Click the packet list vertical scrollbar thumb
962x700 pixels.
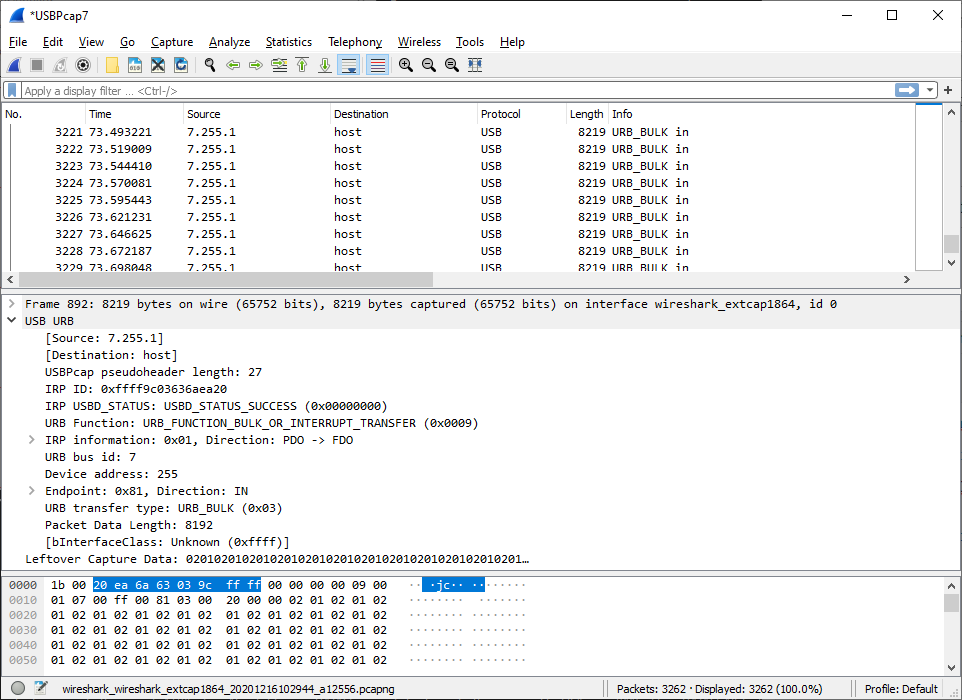pyautogui.click(x=951, y=244)
